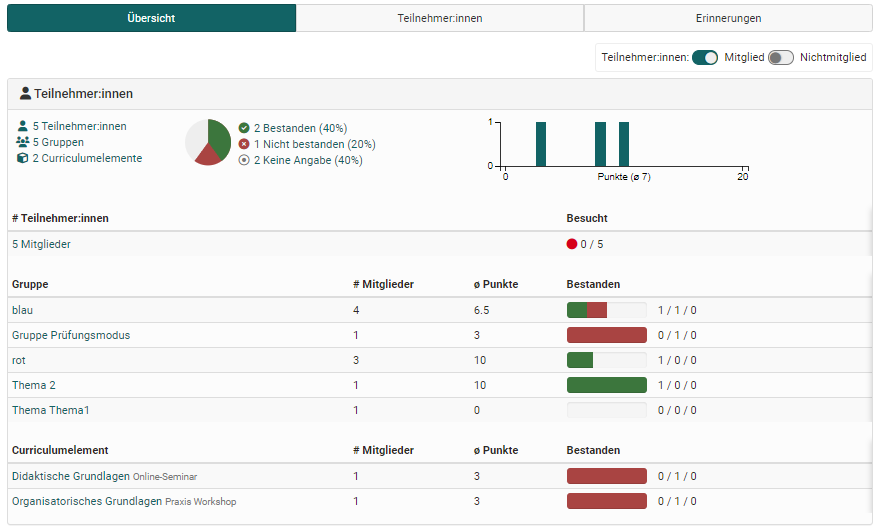Viewport: 887px width, 532px height.
Task: Select the Übersicht tab
Action: pos(152,18)
